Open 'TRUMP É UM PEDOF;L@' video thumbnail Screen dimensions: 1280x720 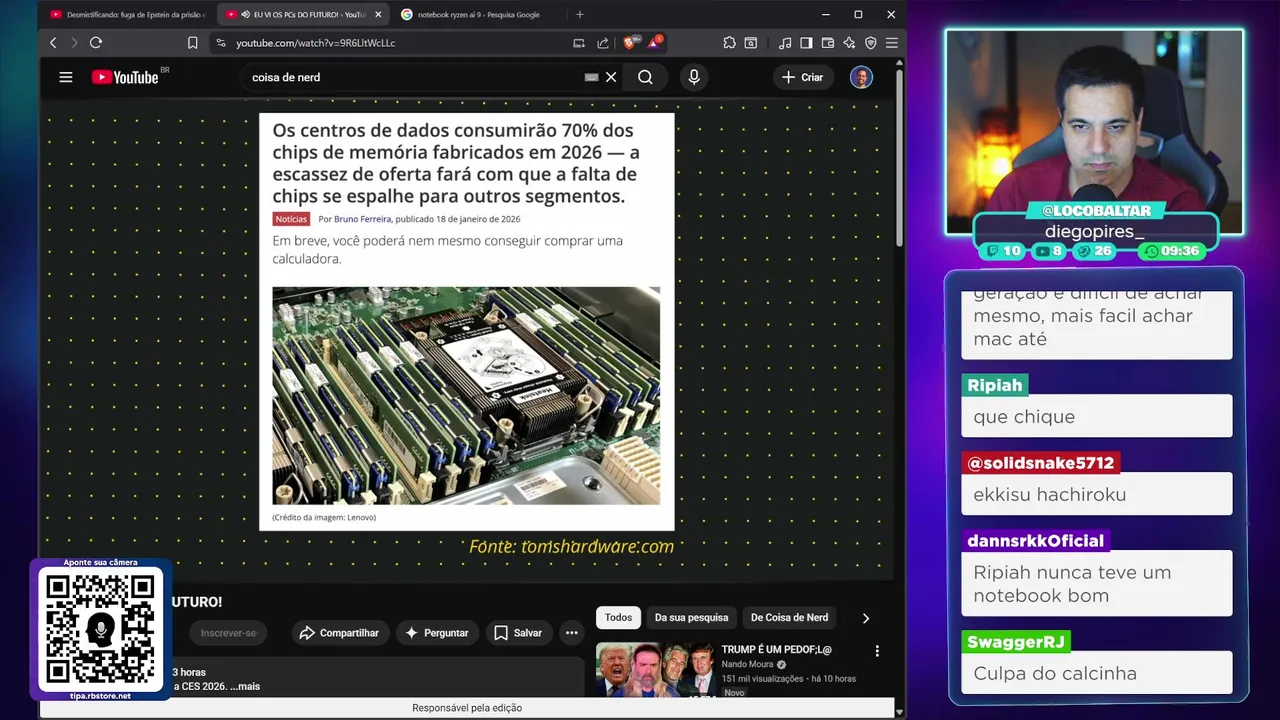[655, 669]
